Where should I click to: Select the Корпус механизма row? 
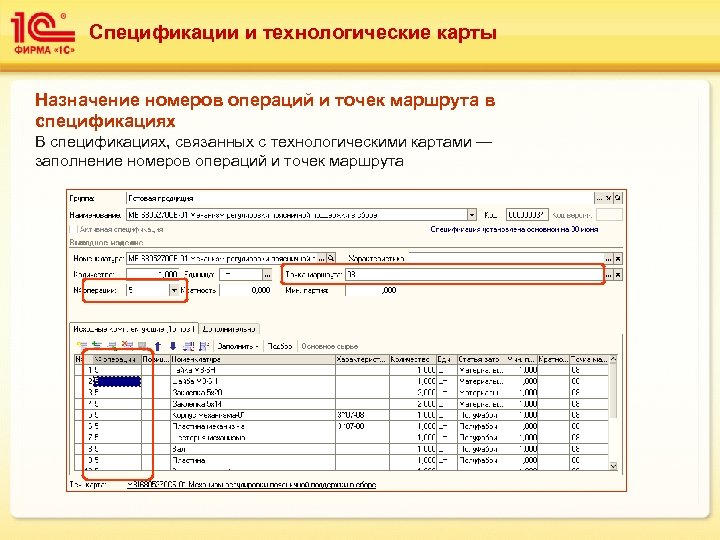(342, 415)
